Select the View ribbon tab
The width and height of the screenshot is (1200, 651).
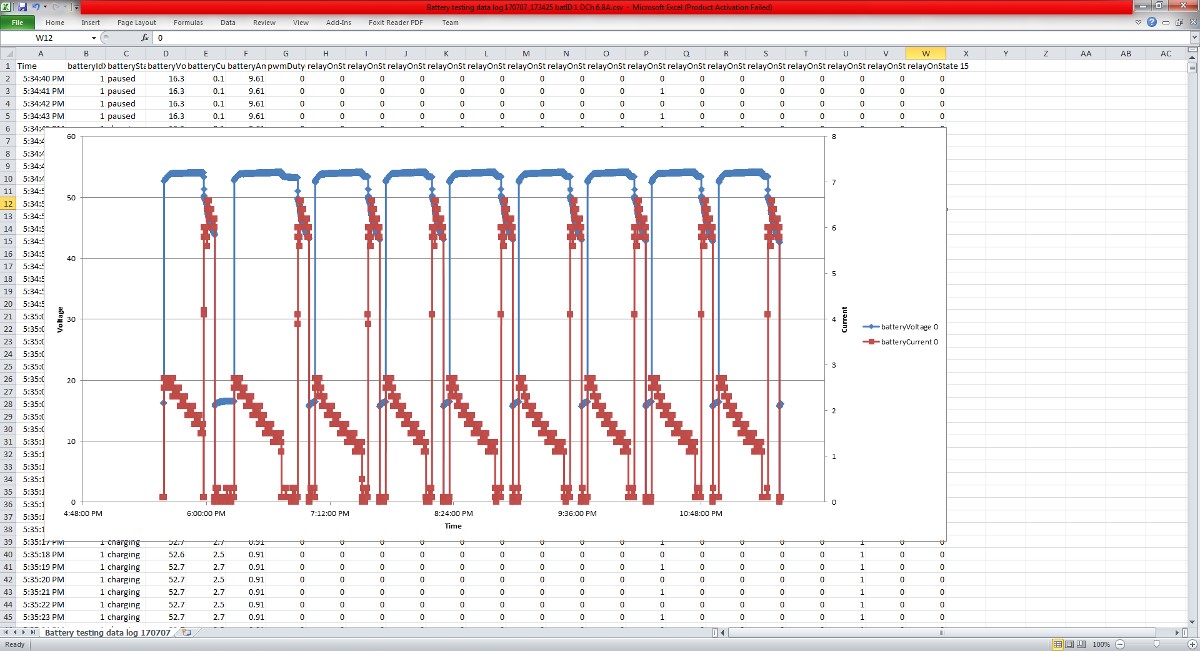[301, 22]
